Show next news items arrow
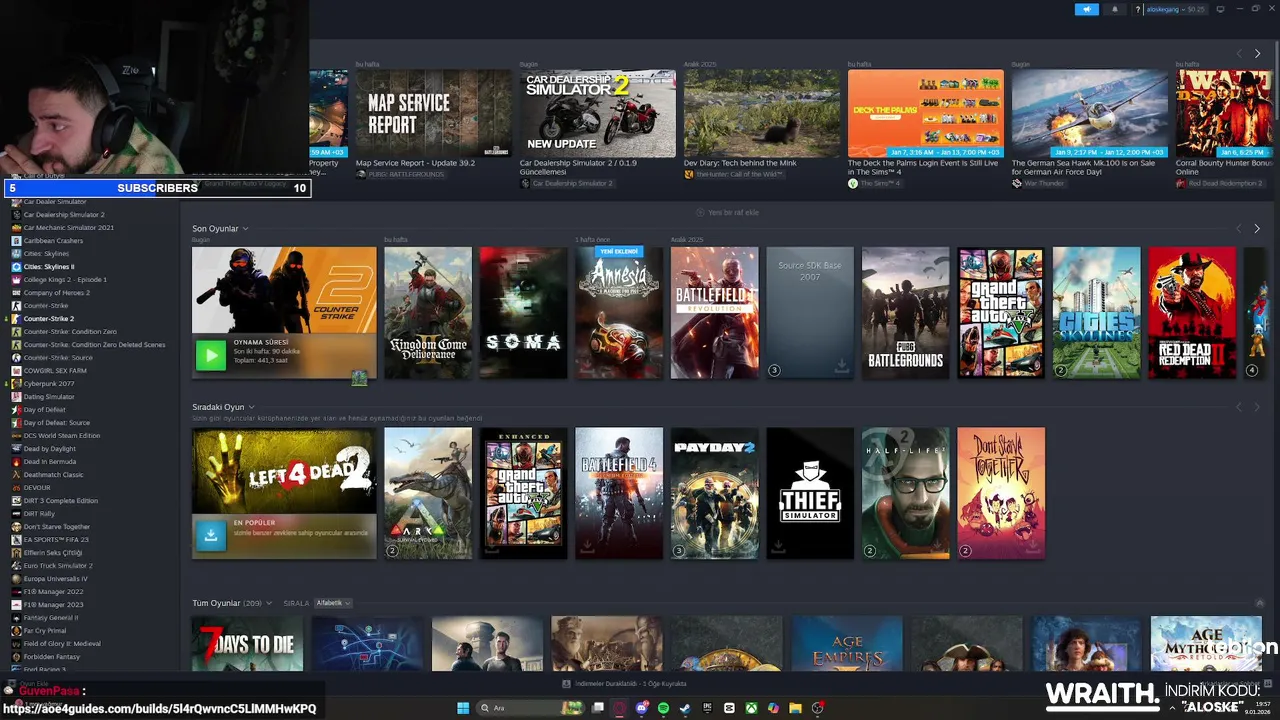Image resolution: width=1280 pixels, height=720 pixels. point(1257,53)
